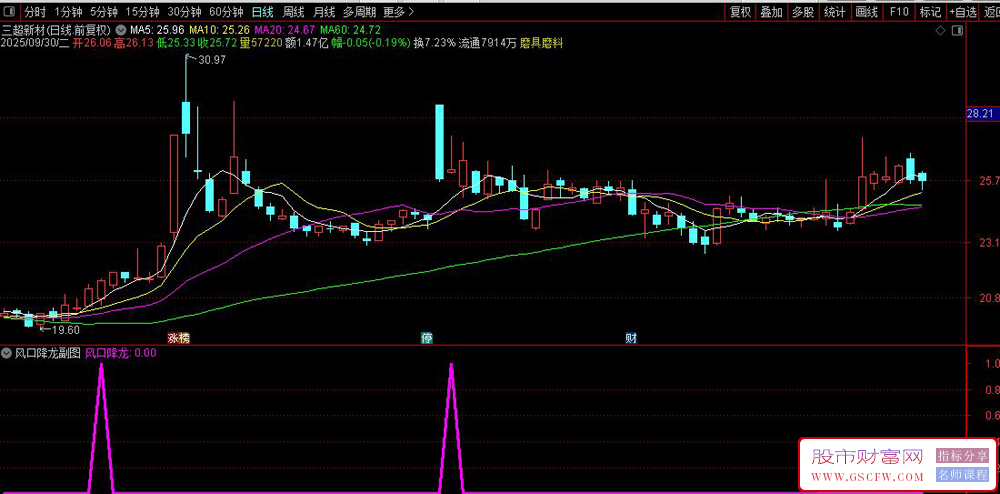Select the 1分钟 period tab
Viewport: 1000px width, 494px height.
[67, 11]
